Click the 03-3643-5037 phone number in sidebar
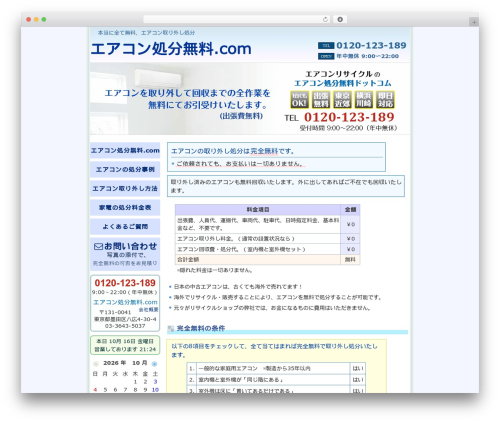The image size is (500, 423). (x=125, y=326)
